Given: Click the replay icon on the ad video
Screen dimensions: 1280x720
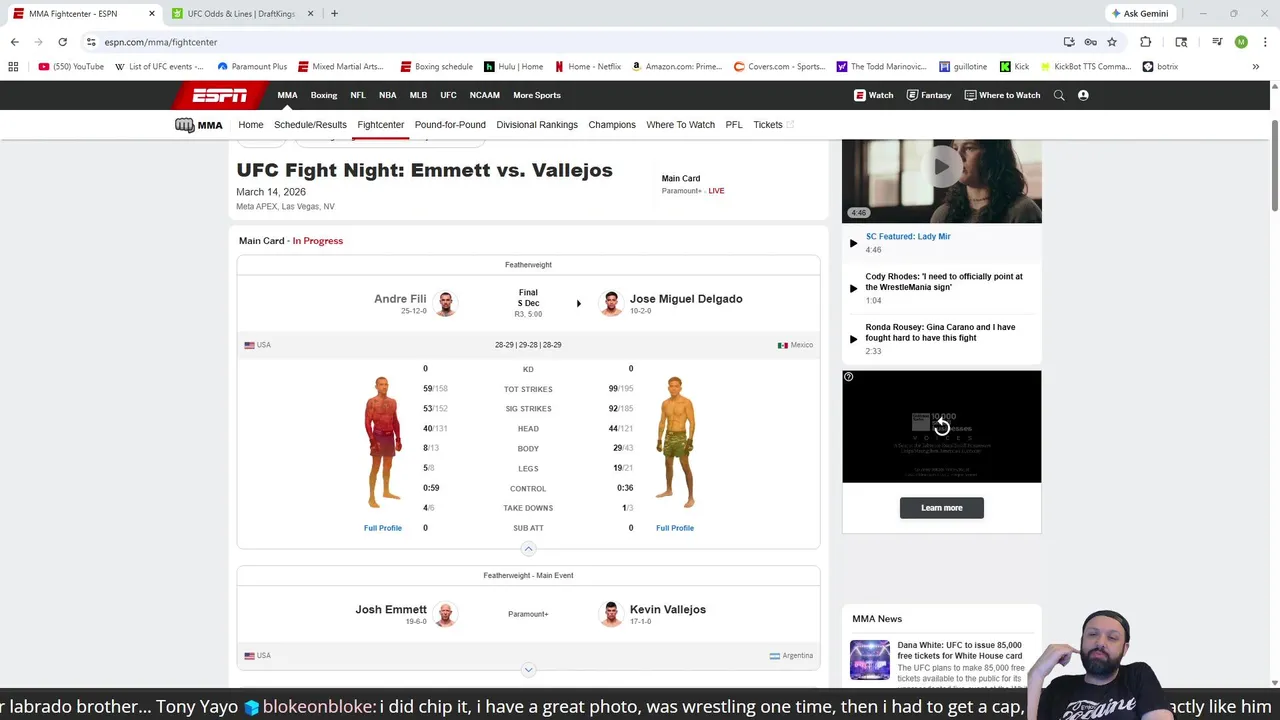Looking at the screenshot, I should tap(941, 427).
